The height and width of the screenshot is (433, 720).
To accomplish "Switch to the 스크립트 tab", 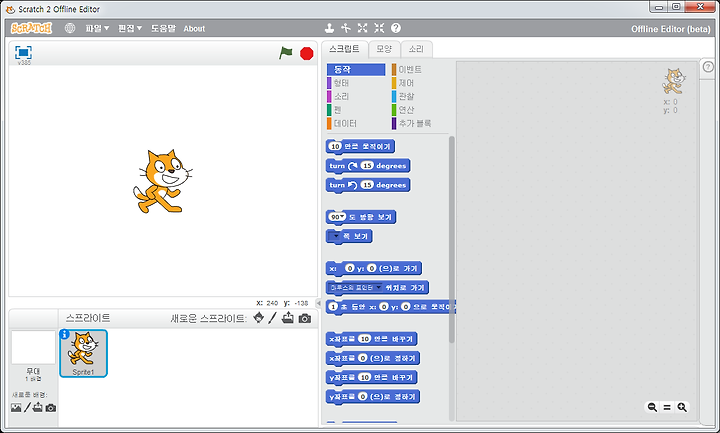I will [x=344, y=49].
